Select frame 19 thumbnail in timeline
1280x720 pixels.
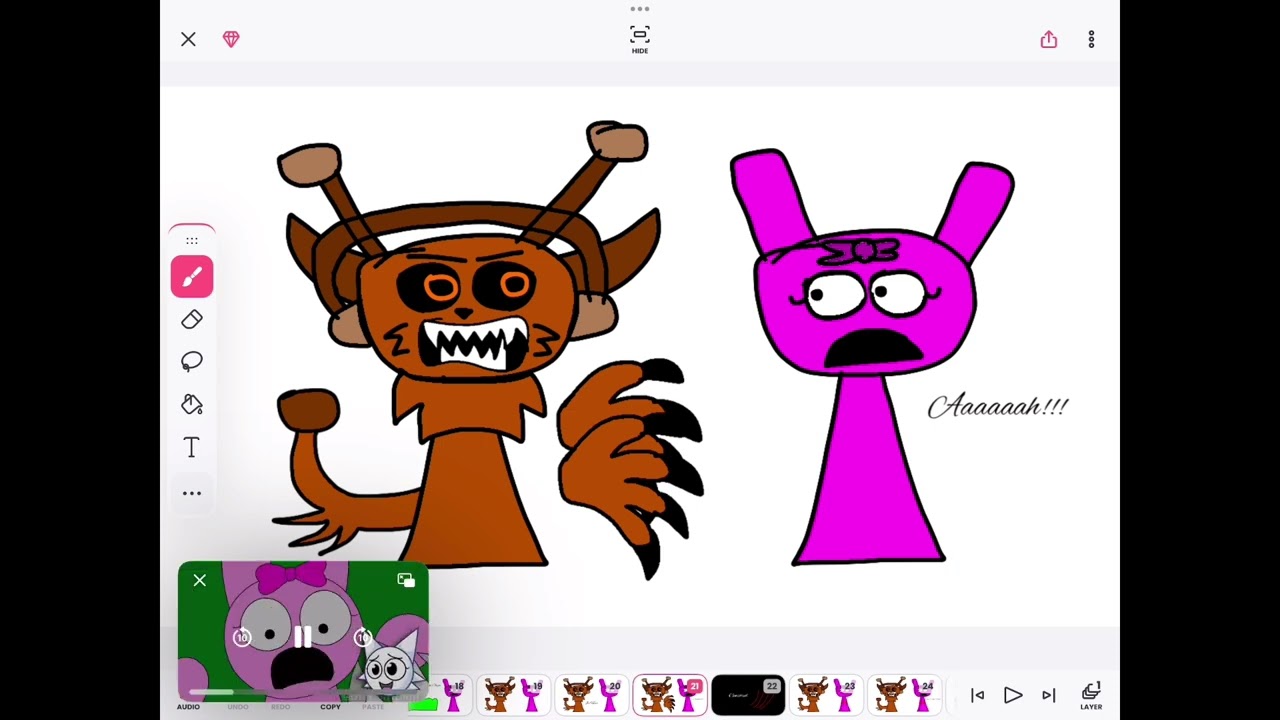tap(513, 695)
